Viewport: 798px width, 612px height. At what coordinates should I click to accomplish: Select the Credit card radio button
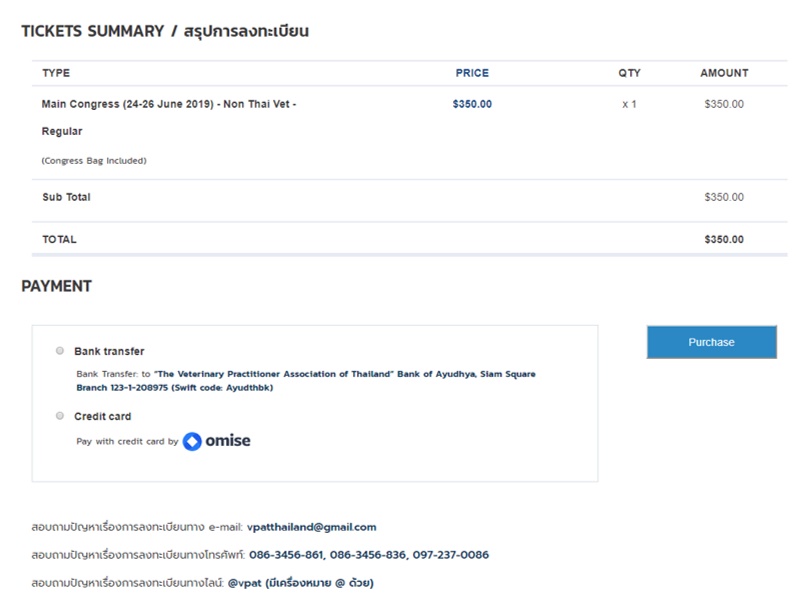[60, 416]
